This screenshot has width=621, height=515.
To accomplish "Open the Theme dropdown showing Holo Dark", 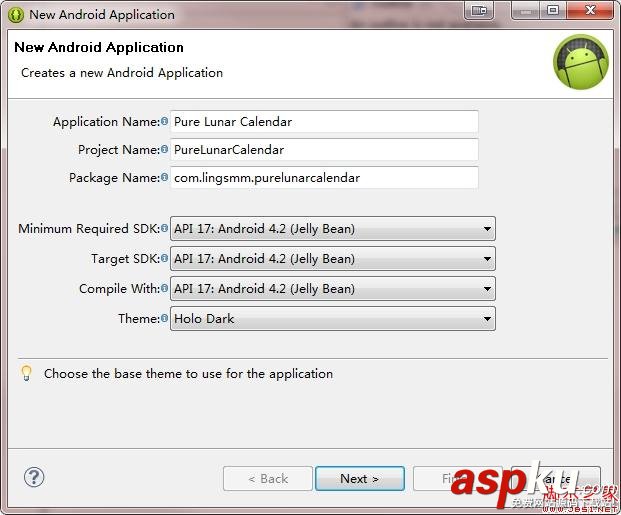I will [x=333, y=319].
